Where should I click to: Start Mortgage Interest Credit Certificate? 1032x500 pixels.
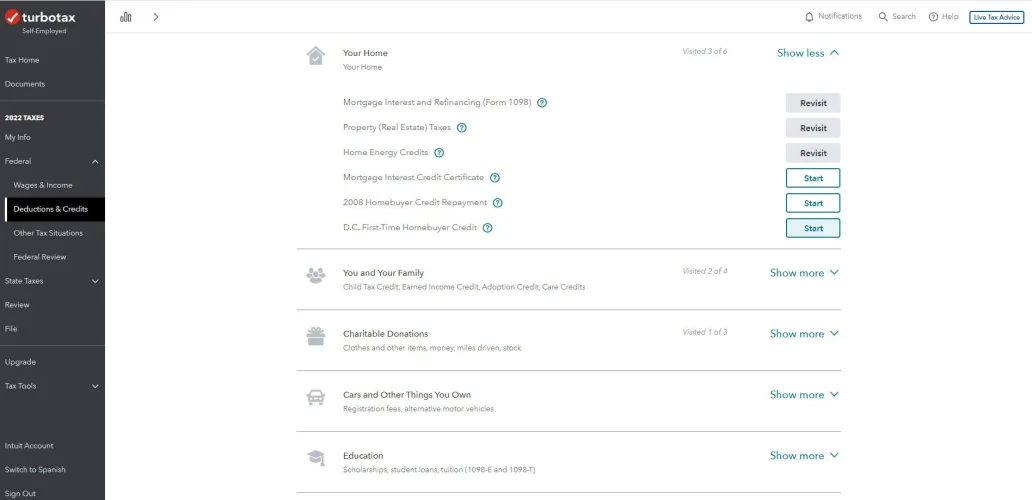tap(813, 178)
